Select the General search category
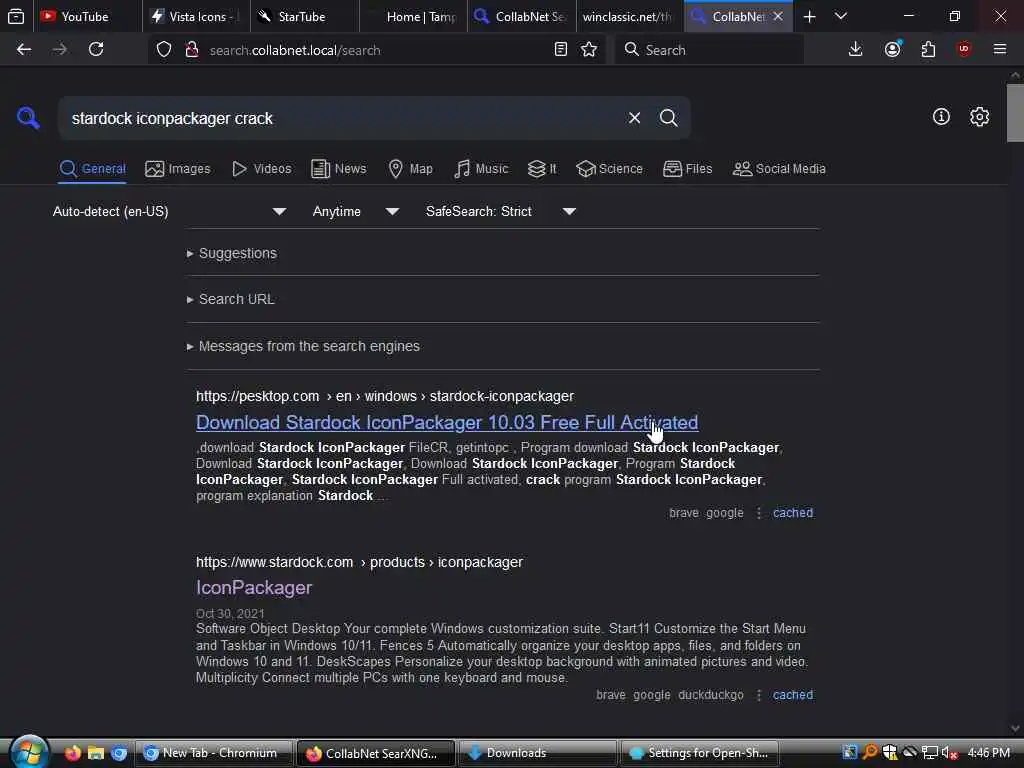This screenshot has height=768, width=1024. coord(92,169)
